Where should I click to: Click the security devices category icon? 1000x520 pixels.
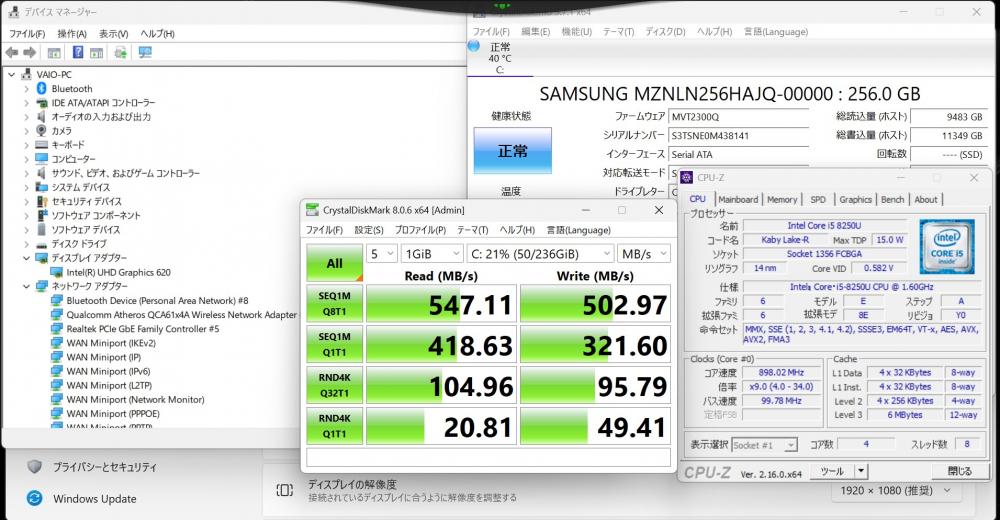[41, 201]
